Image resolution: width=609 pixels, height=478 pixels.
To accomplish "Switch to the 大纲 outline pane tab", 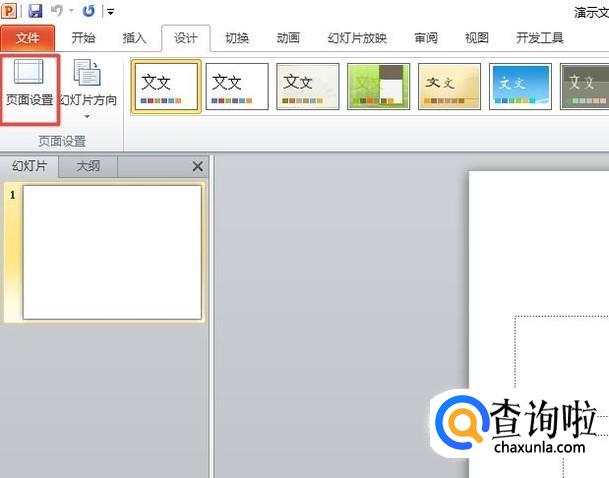I will [x=88, y=166].
